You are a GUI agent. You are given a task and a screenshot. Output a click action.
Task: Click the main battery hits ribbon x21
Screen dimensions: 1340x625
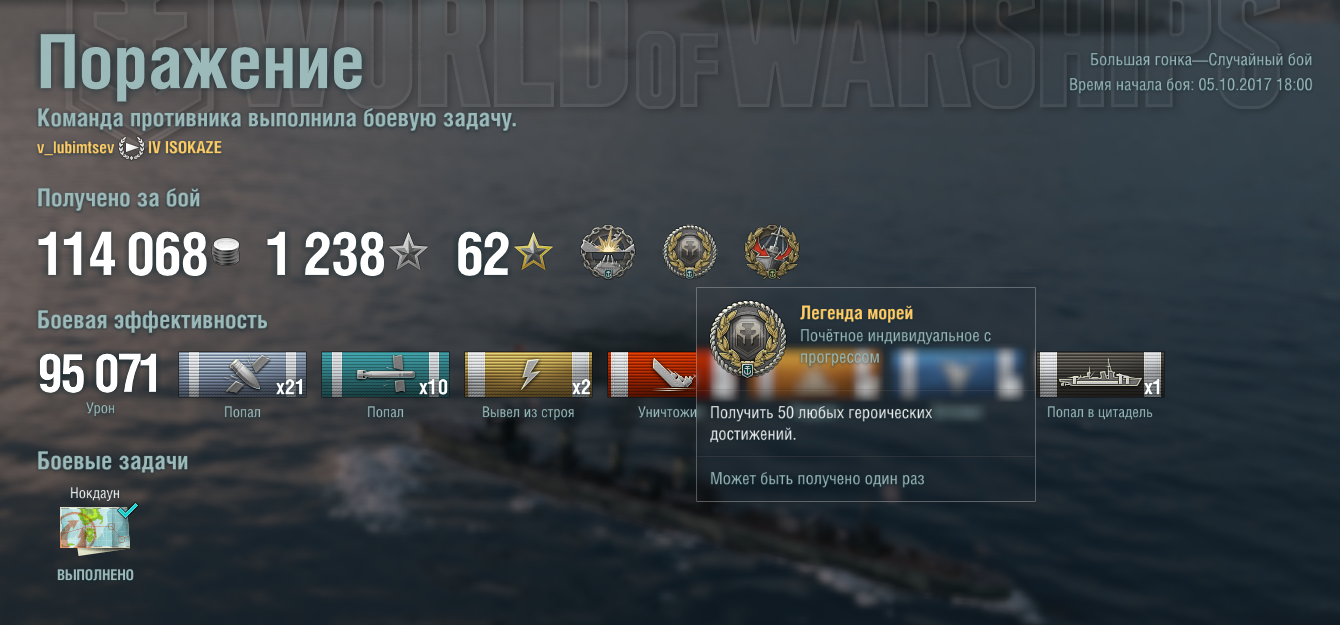243,375
